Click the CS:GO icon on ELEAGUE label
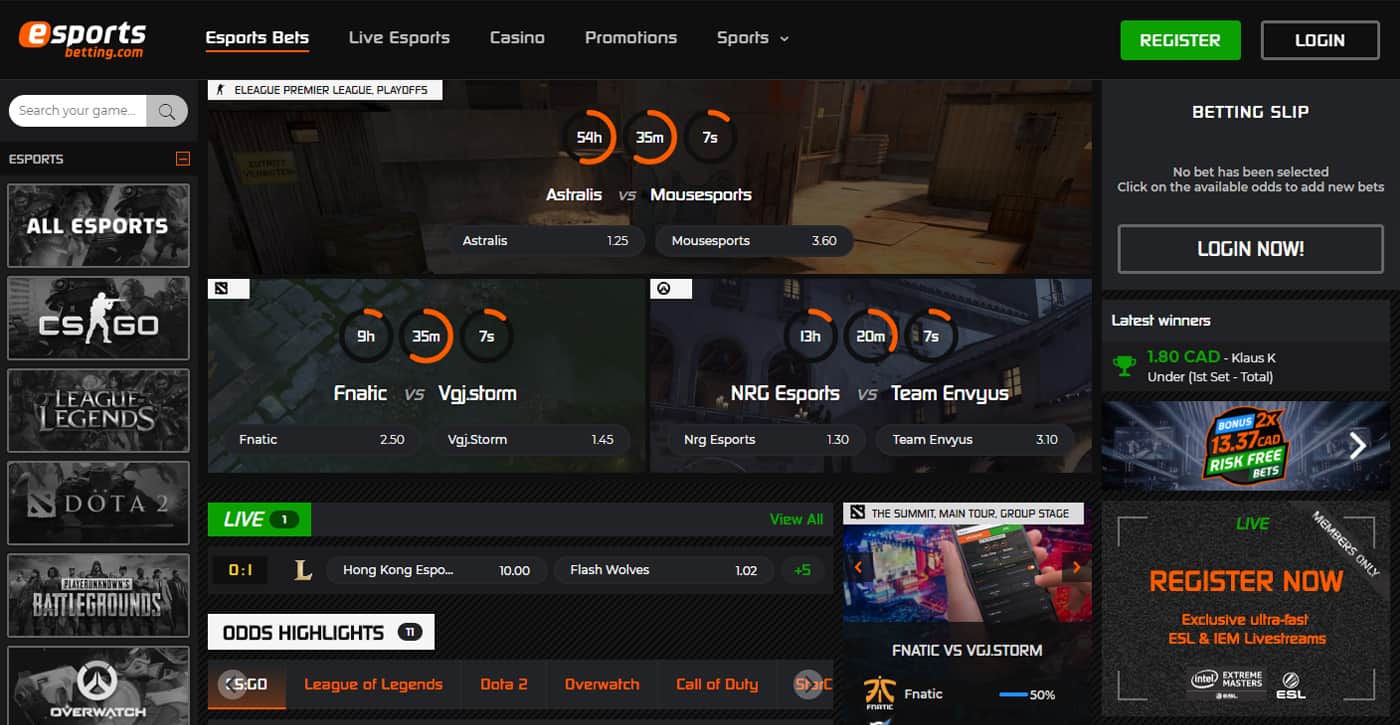The height and width of the screenshot is (725, 1400). (221, 90)
